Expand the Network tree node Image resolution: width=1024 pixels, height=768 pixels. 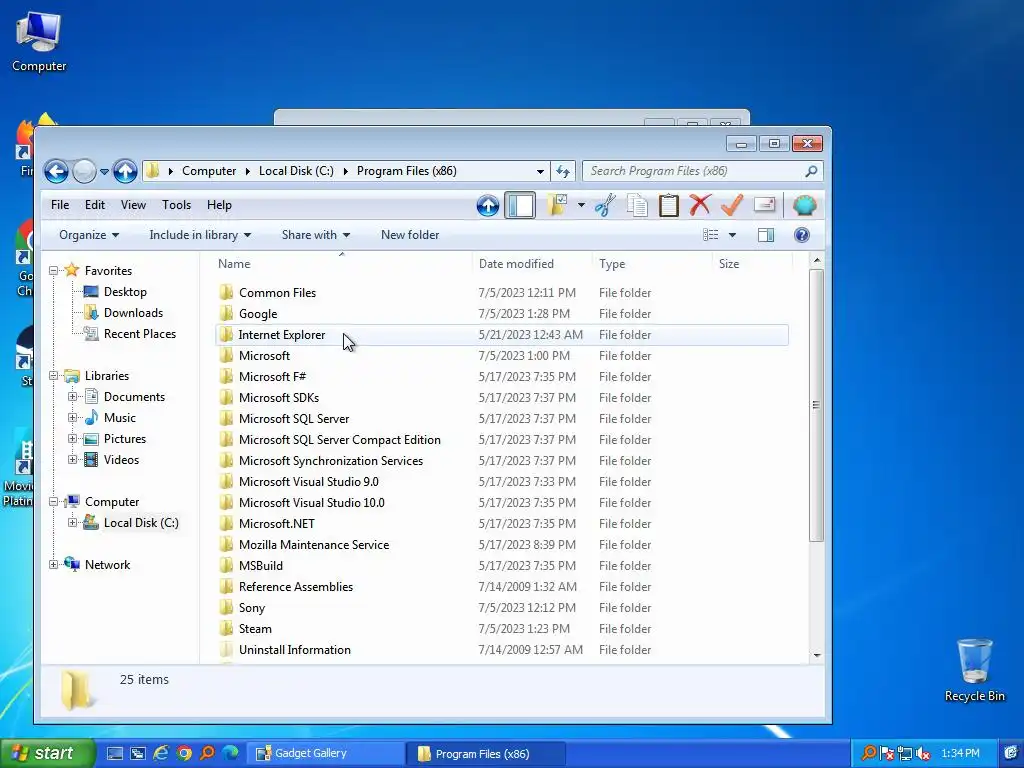pyautogui.click(x=54, y=564)
